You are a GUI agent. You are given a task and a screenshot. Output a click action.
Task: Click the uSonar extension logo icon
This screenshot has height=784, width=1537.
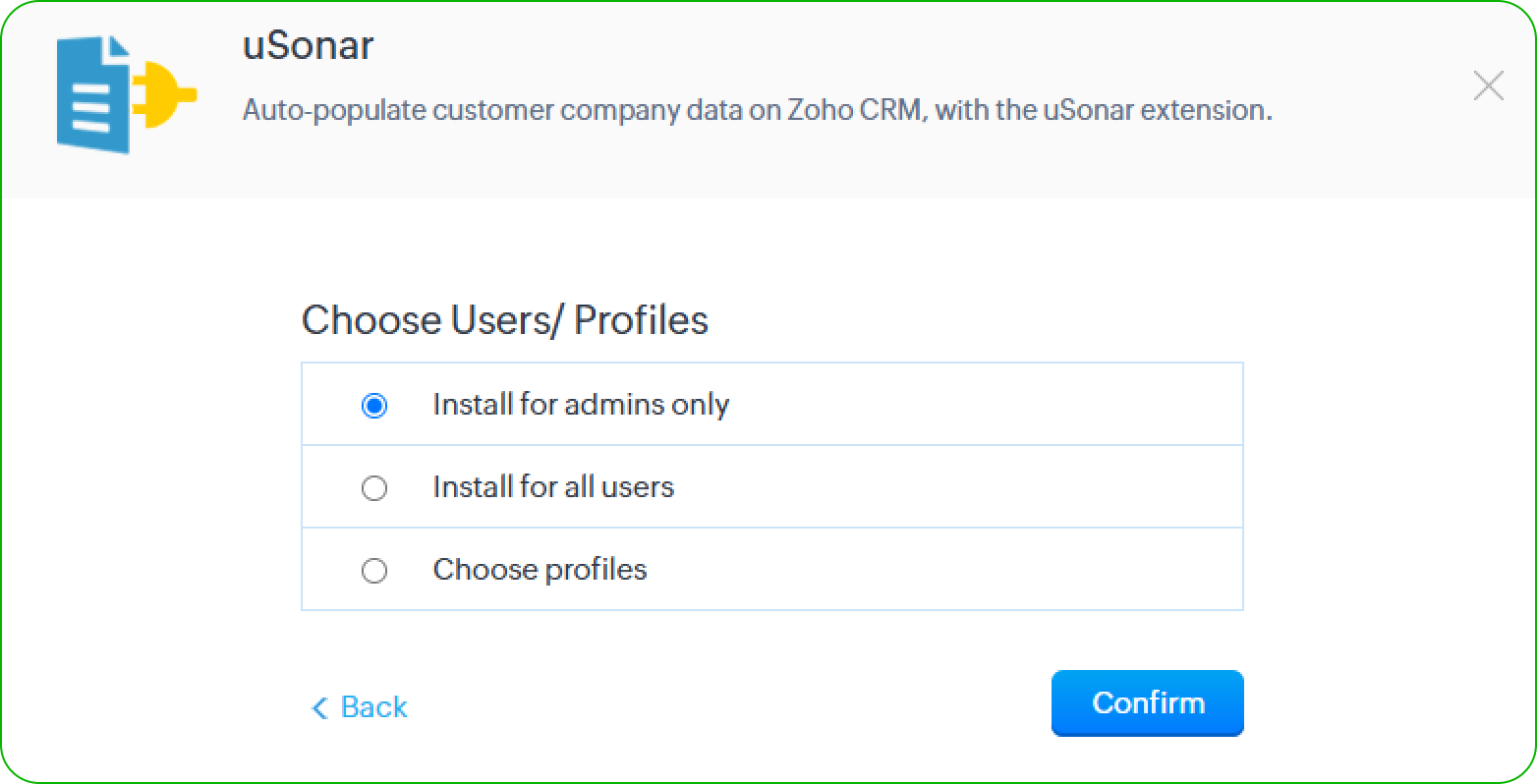pyautogui.click(x=125, y=94)
